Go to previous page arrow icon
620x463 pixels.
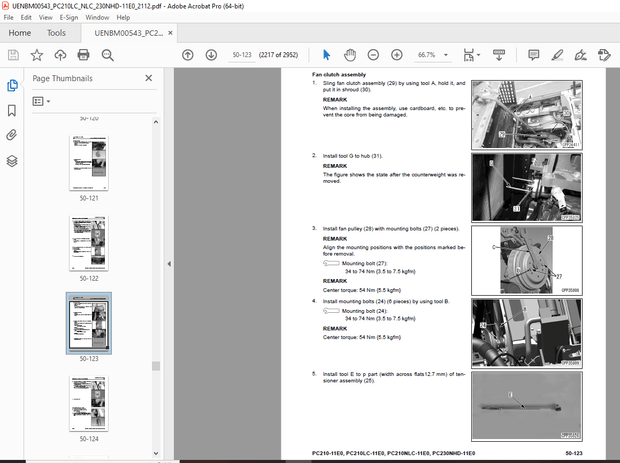[188, 55]
